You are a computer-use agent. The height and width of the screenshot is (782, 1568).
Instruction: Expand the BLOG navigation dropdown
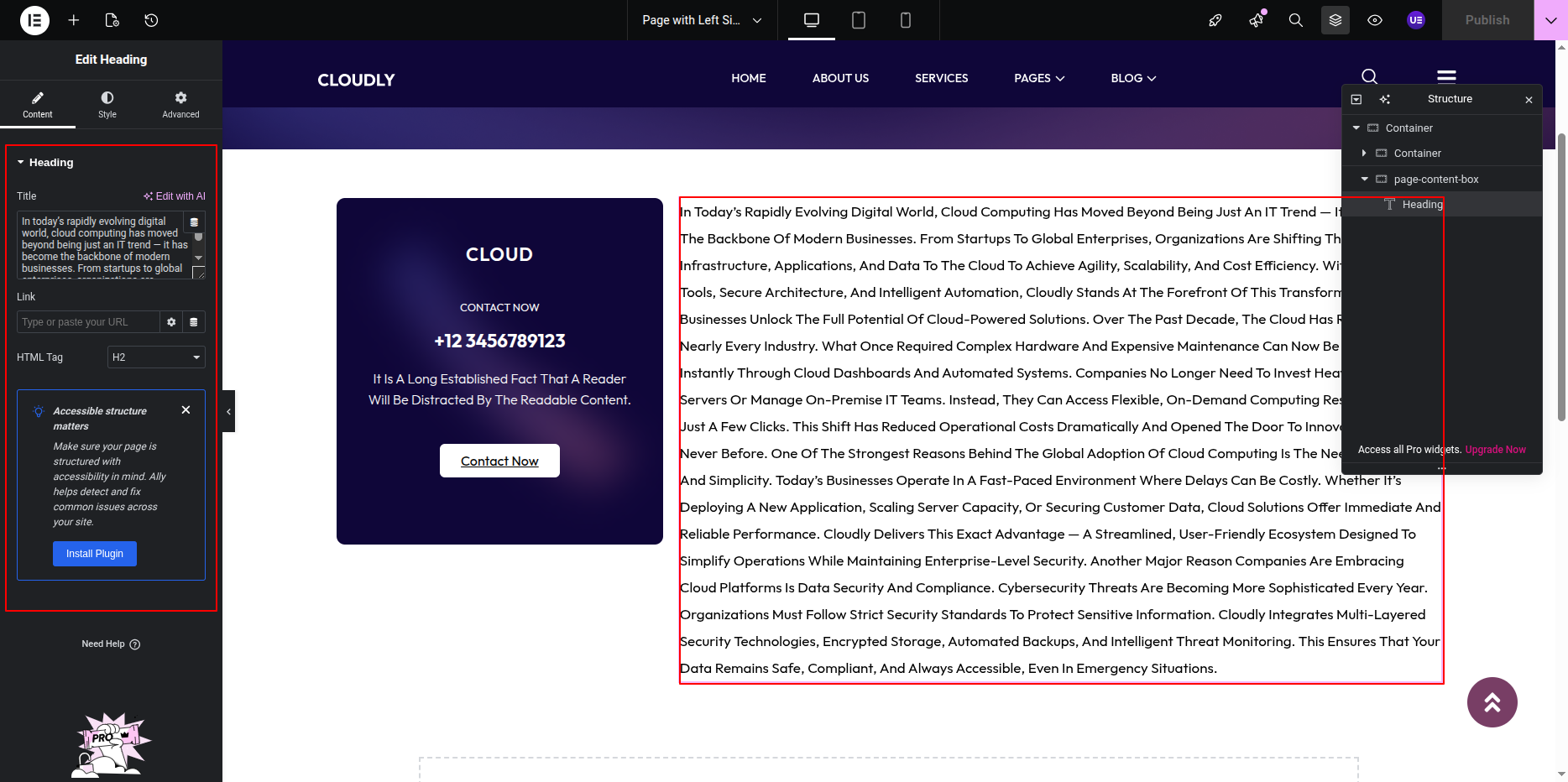pyautogui.click(x=1133, y=78)
